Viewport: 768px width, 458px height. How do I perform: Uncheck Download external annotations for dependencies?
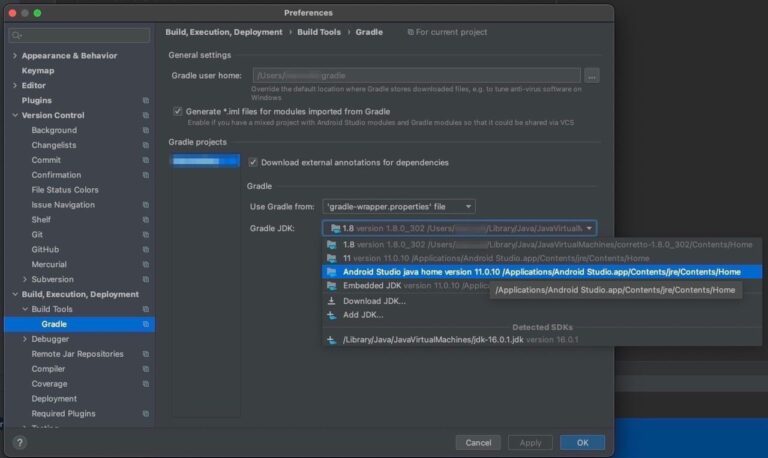(253, 162)
